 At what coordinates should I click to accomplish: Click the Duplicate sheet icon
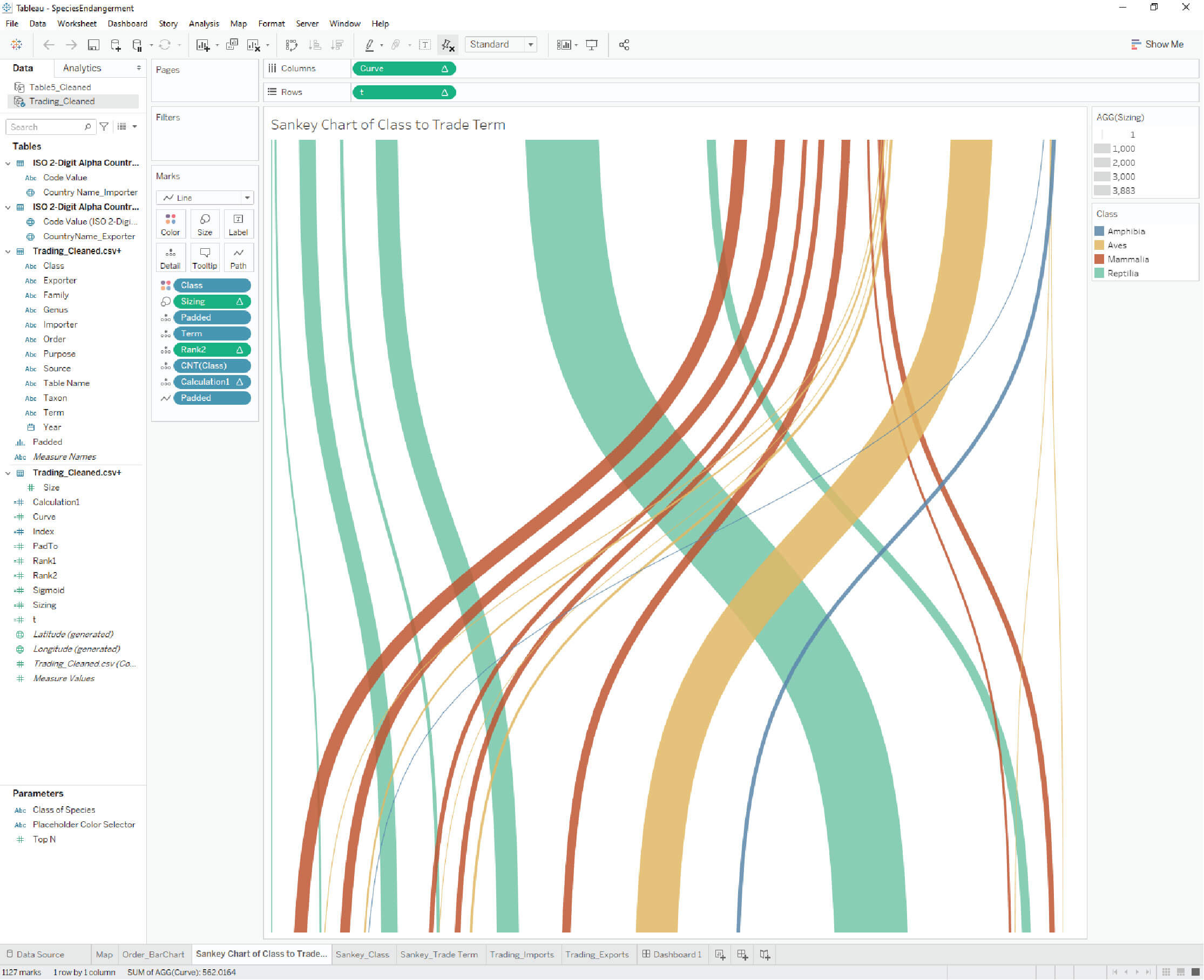[x=232, y=45]
